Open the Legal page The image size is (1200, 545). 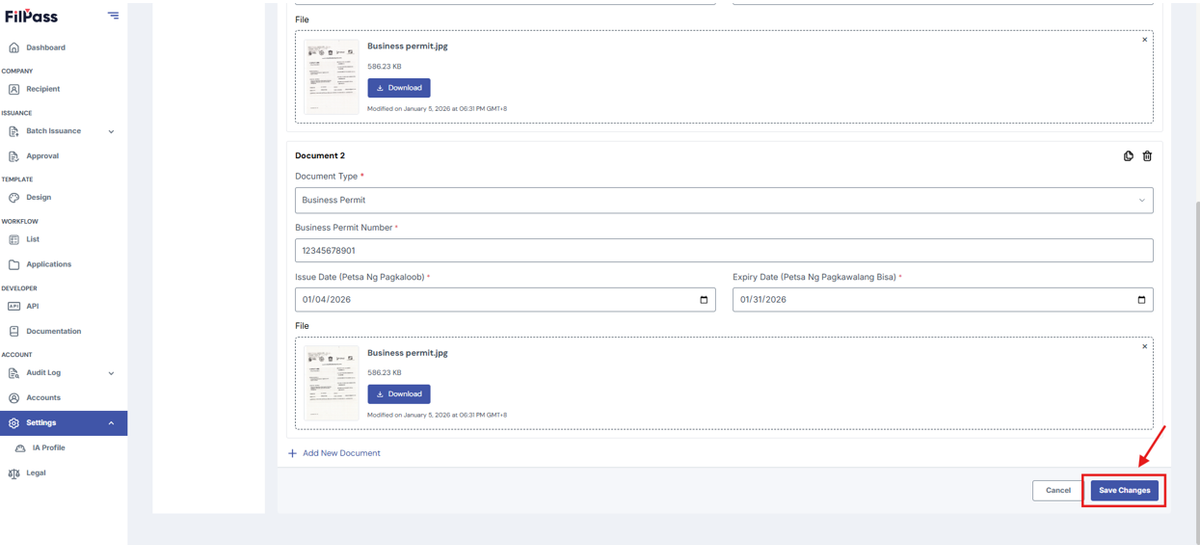pos(36,473)
